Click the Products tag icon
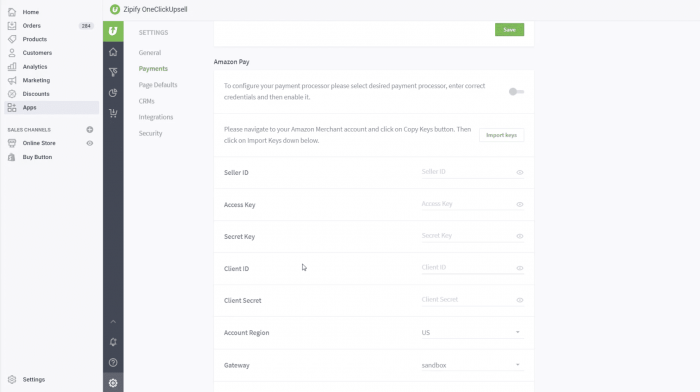Screen dimensions: 700x392 coord(12,39)
